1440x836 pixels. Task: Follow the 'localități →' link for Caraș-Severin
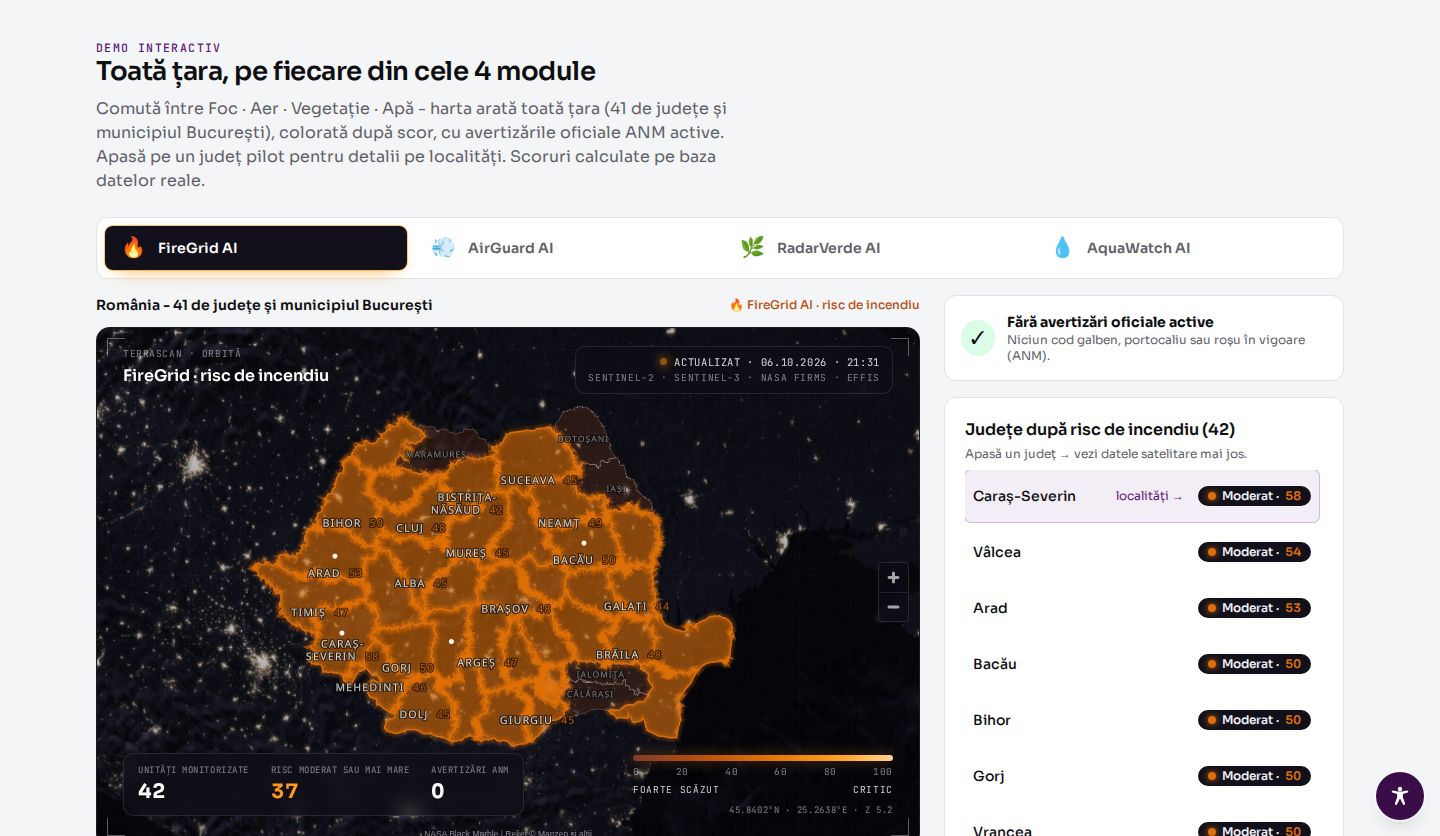[1149, 496]
